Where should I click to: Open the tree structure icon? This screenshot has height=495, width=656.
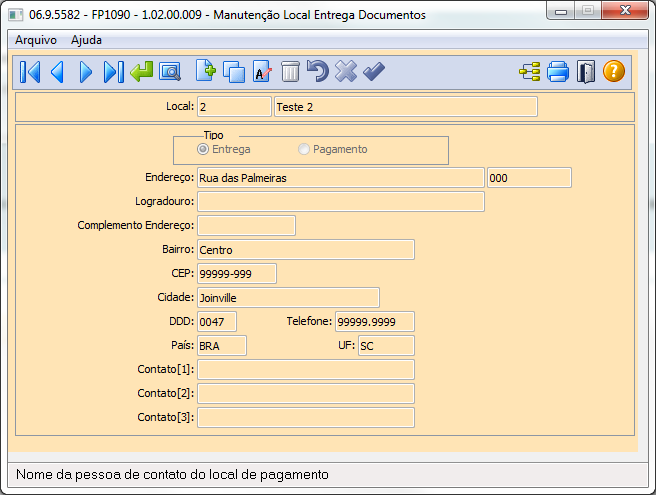pos(530,72)
